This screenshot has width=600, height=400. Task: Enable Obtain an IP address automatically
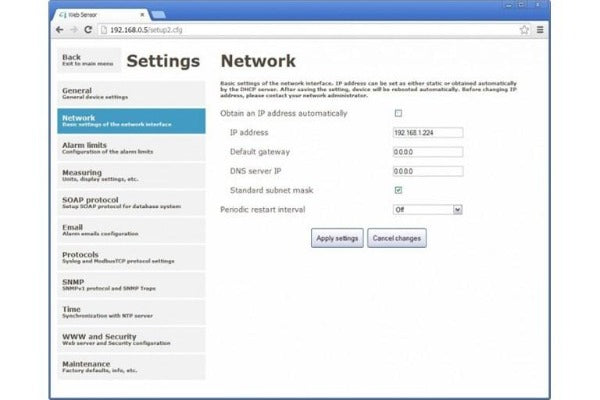point(398,114)
